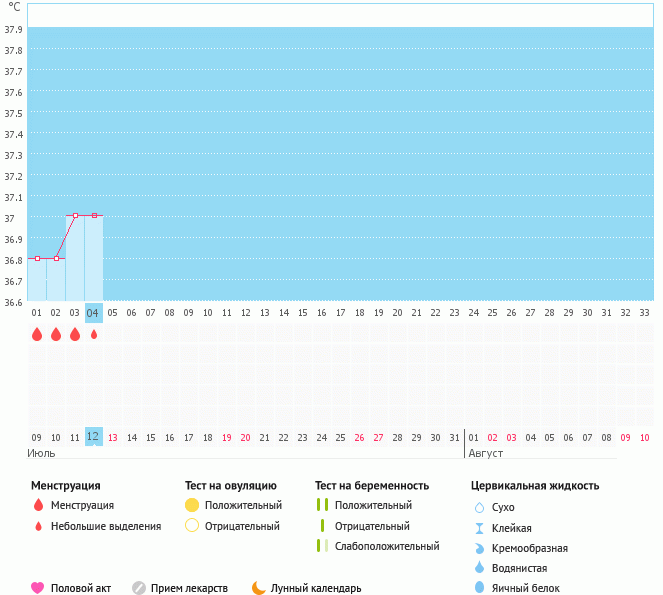Select the temperature point on day 01
The height and width of the screenshot is (595, 663).
37,258
